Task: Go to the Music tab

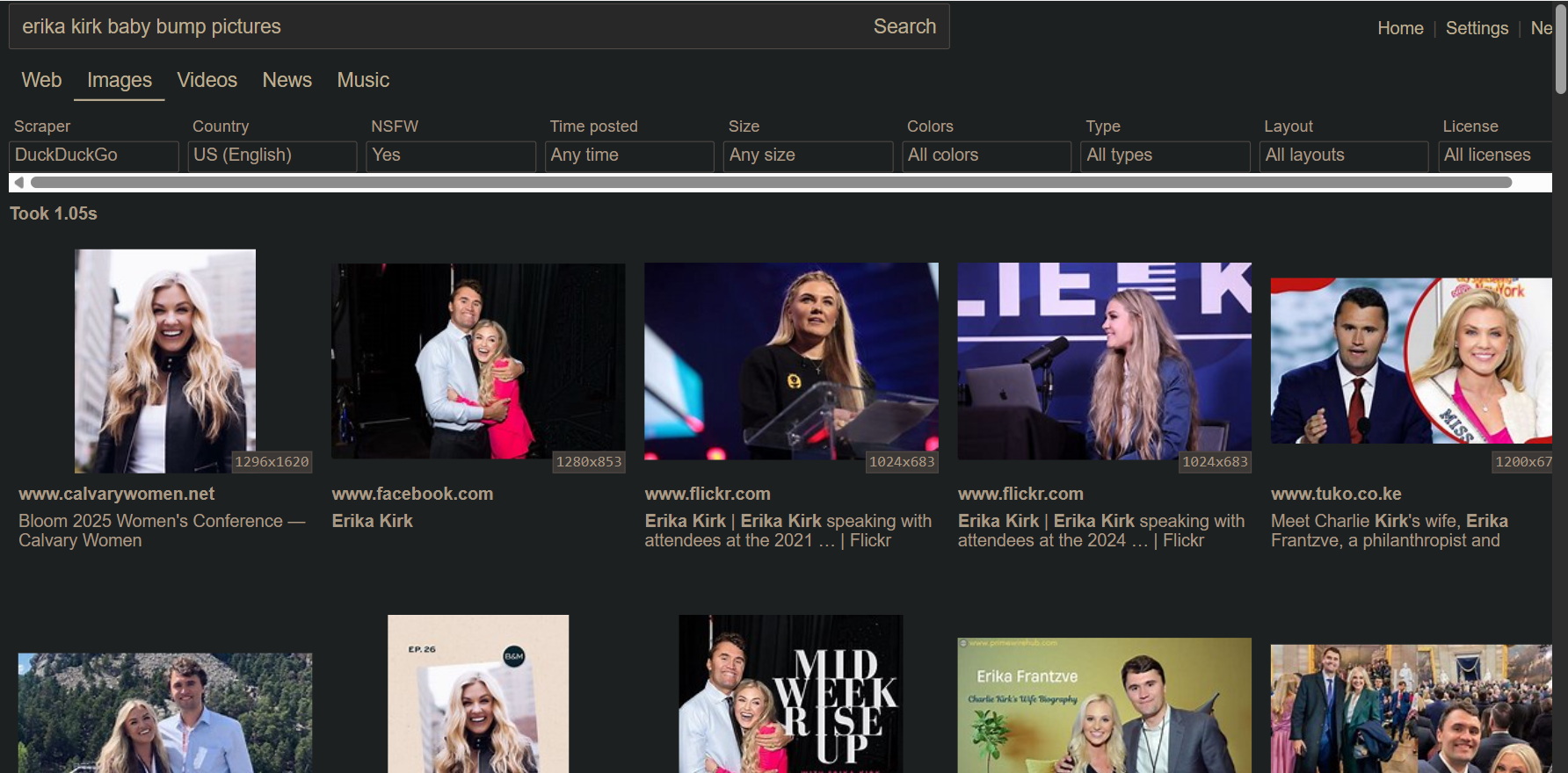Action: pyautogui.click(x=363, y=80)
